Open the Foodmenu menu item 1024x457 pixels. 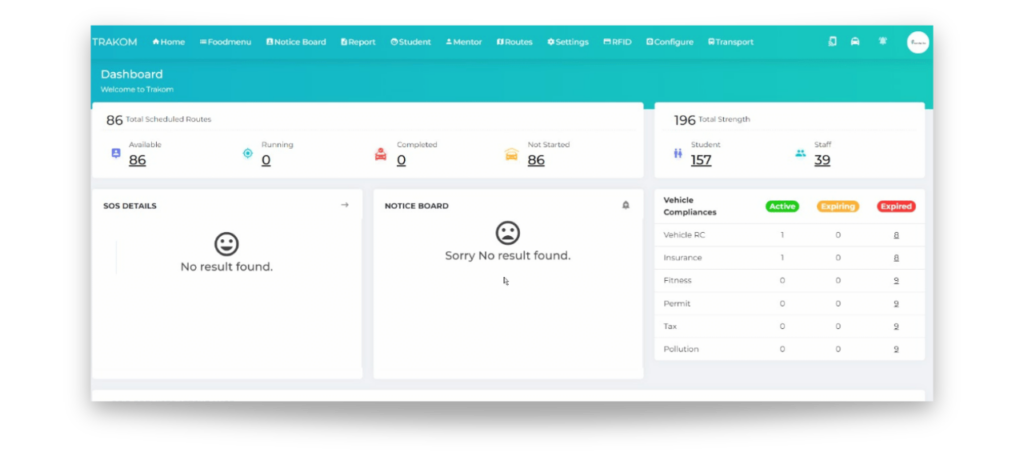point(225,42)
